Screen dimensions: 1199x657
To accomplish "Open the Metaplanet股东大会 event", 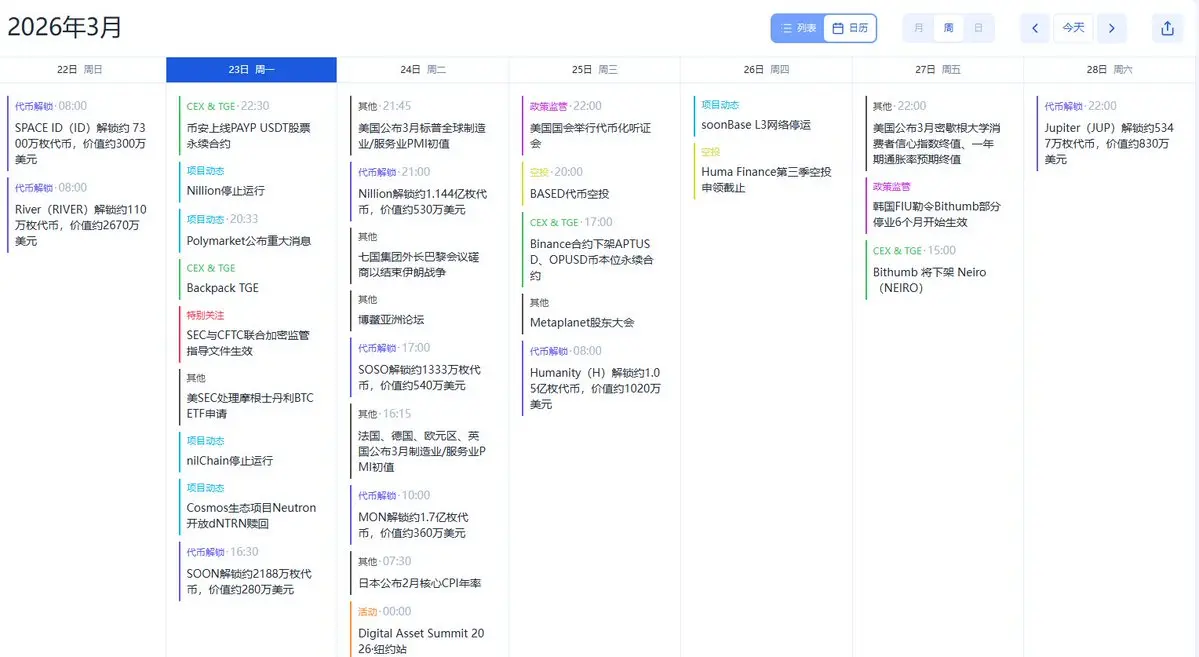I will click(597, 314).
